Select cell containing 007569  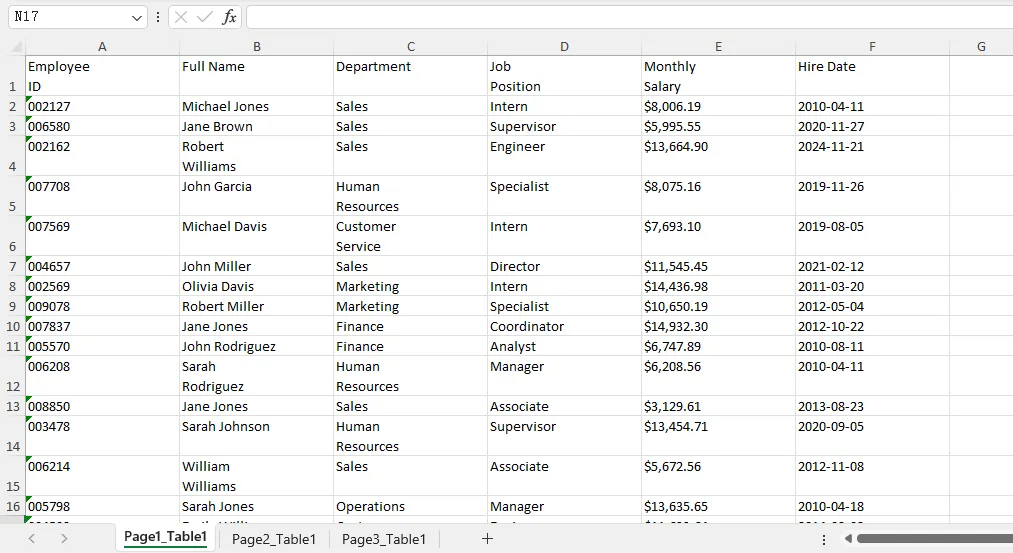click(x=102, y=236)
